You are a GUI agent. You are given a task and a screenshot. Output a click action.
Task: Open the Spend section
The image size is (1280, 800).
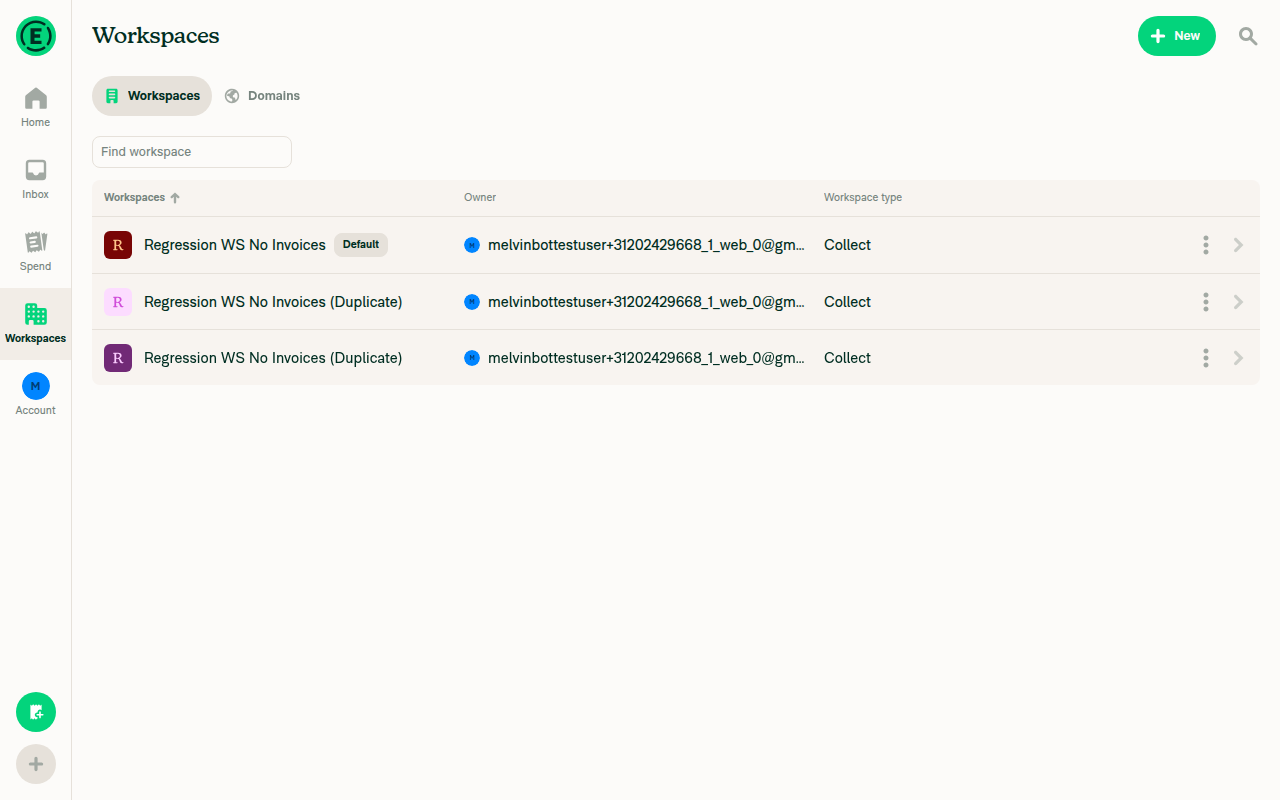click(36, 252)
